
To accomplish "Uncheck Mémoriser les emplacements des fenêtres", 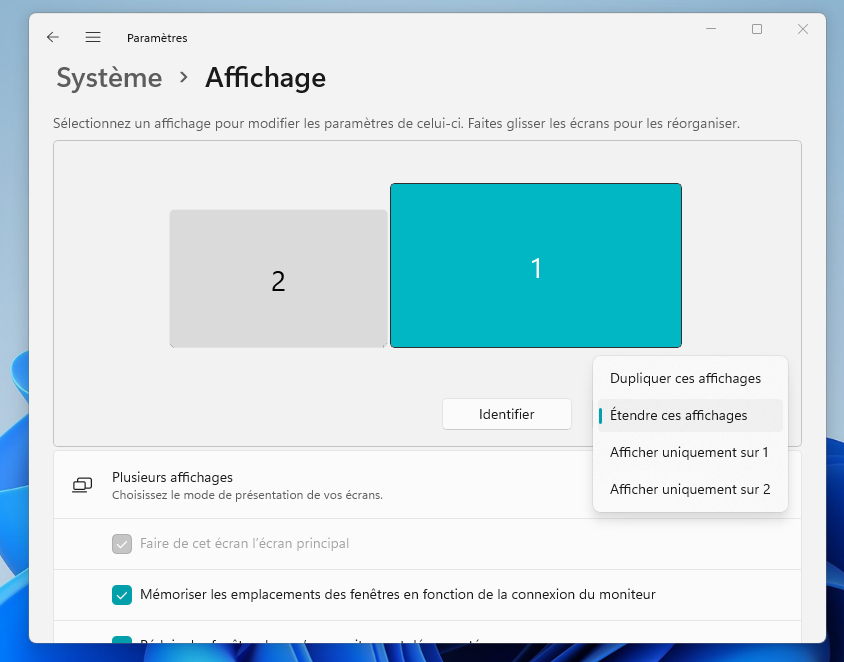I will (x=122, y=595).
